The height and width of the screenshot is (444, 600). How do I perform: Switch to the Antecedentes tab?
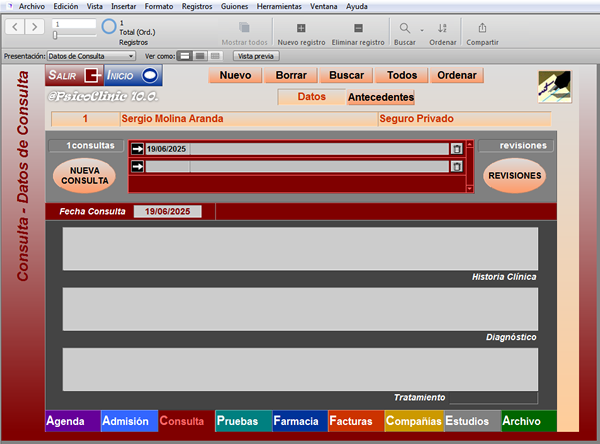pyautogui.click(x=381, y=97)
